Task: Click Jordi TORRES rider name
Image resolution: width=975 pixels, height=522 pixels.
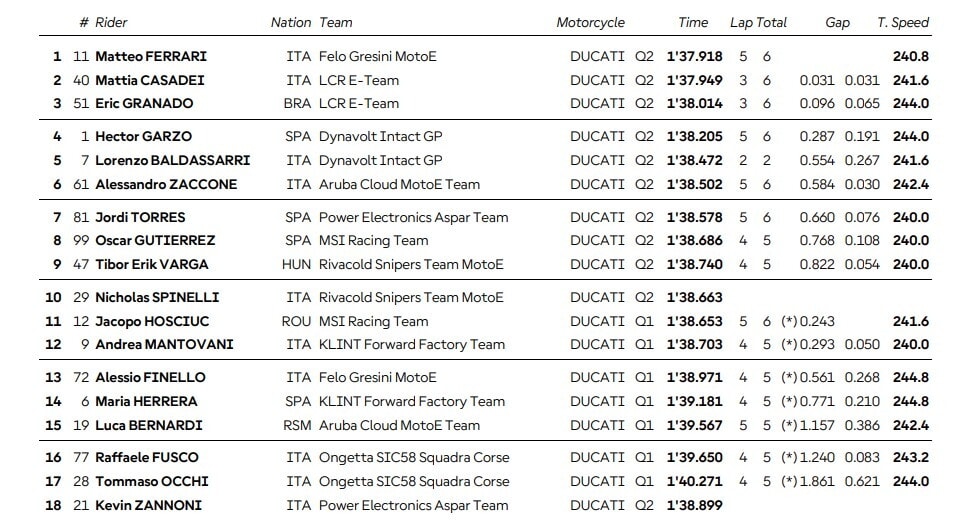Action: (140, 217)
